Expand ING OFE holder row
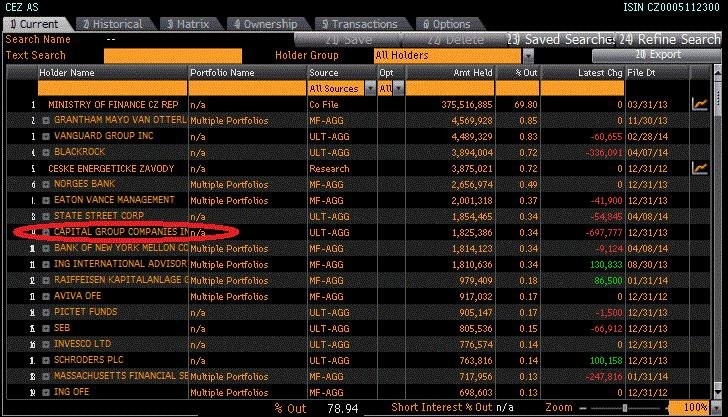The image size is (728, 417). click(x=46, y=392)
